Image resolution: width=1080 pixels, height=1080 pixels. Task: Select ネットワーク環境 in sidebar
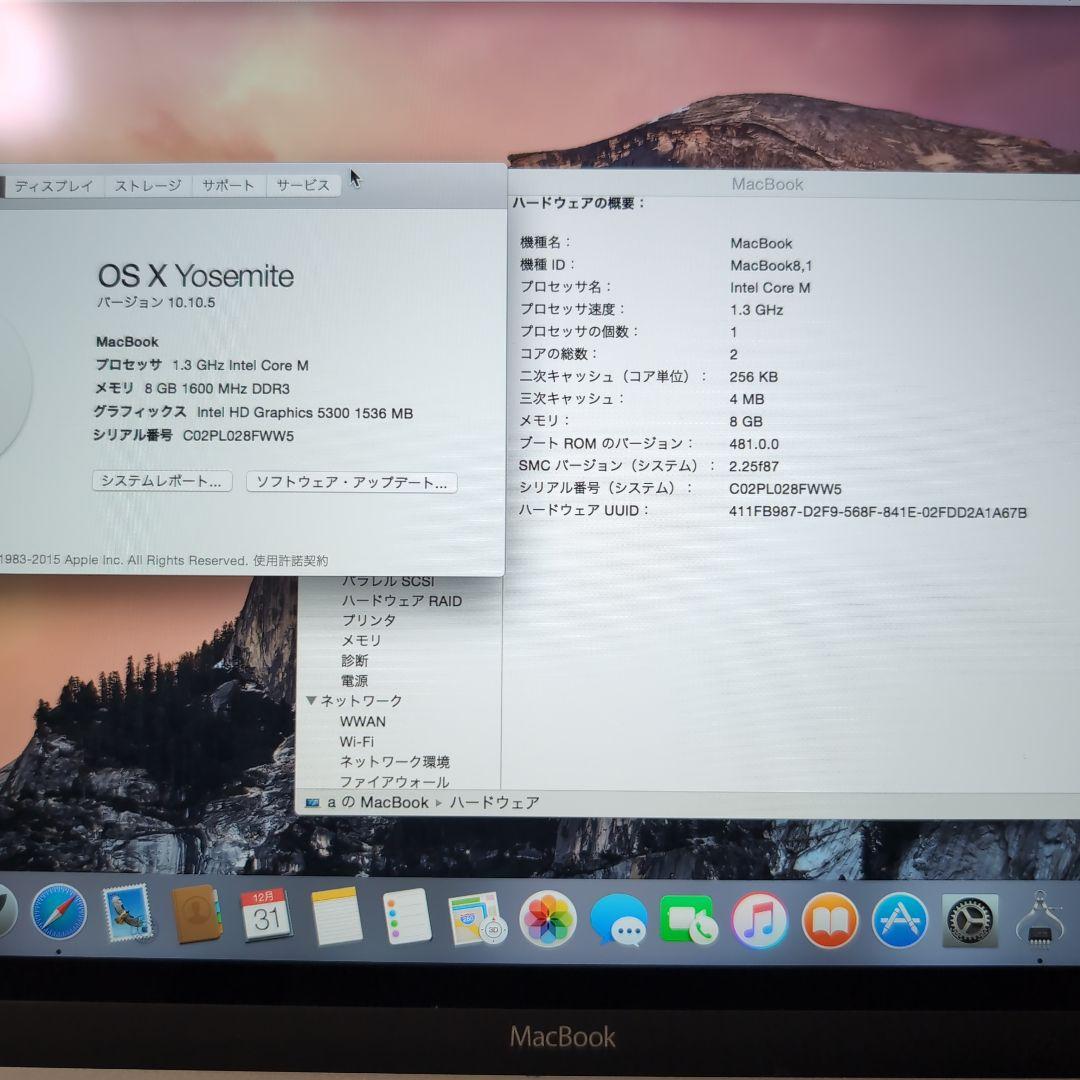[395, 762]
